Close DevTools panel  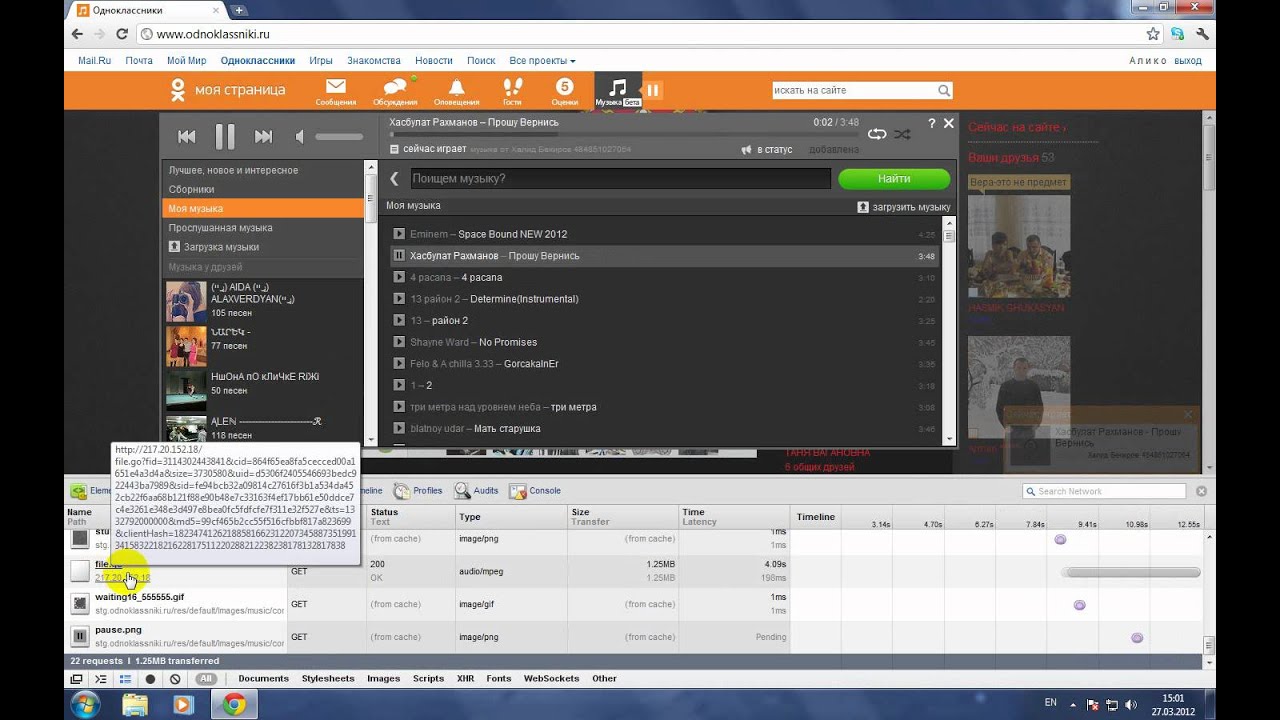[1201, 491]
